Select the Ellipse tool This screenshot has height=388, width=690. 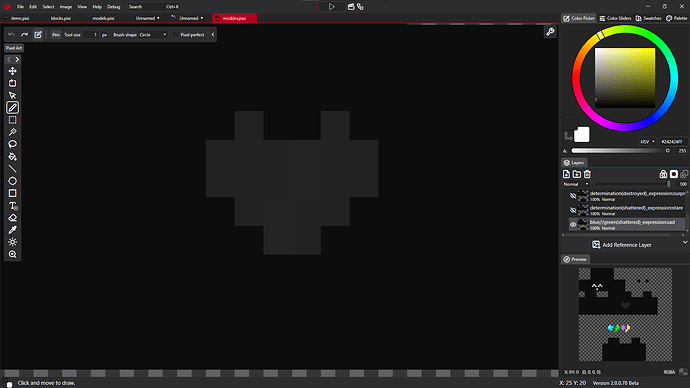[12, 181]
